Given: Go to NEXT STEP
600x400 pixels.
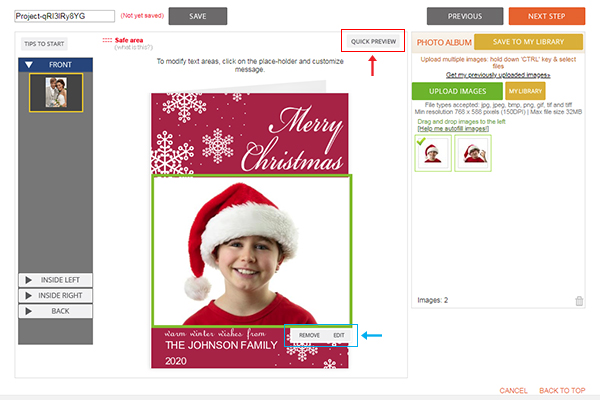Looking at the screenshot, I should pyautogui.click(x=546, y=16).
